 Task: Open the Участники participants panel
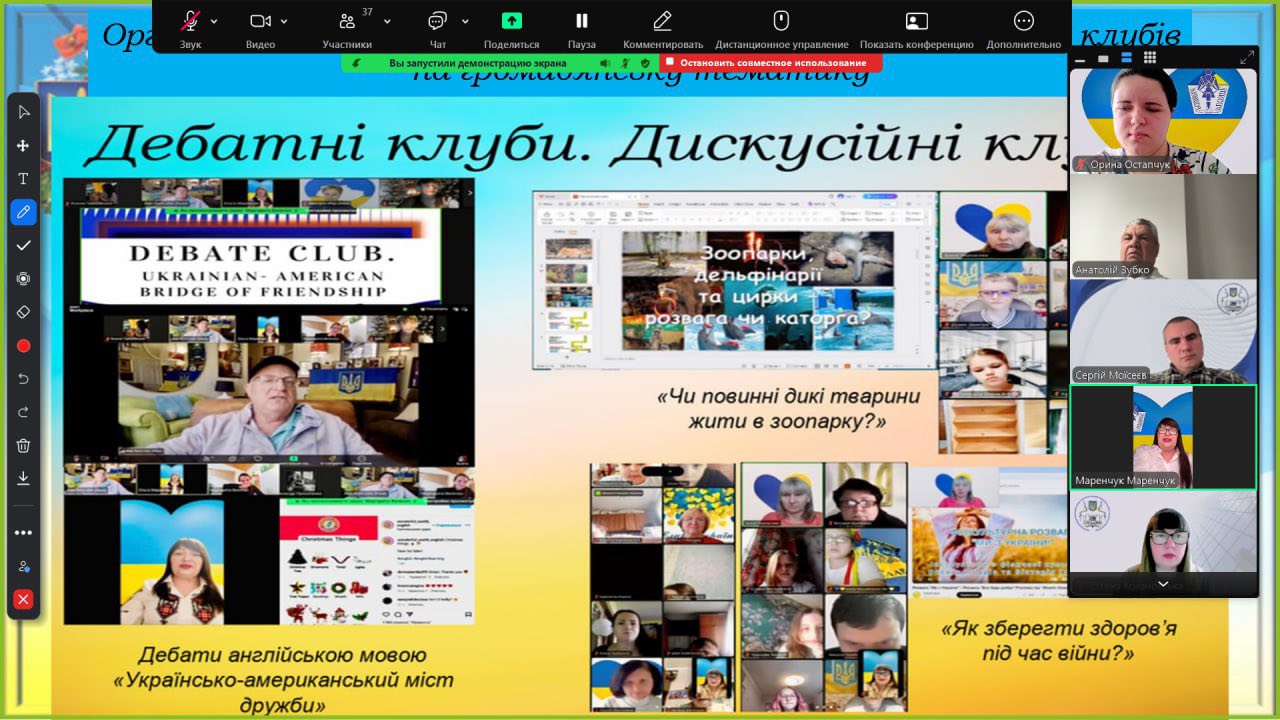pyautogui.click(x=347, y=28)
